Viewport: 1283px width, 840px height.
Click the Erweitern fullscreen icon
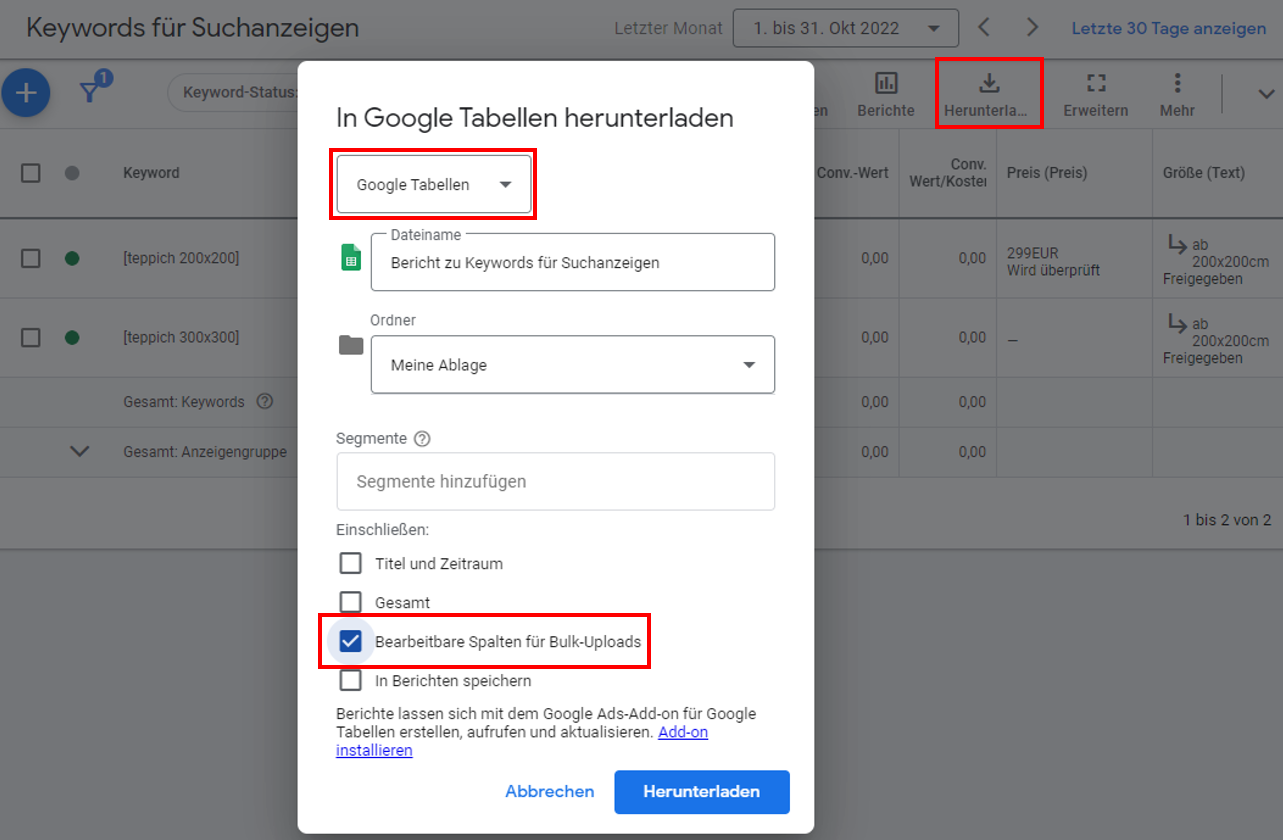1096,84
